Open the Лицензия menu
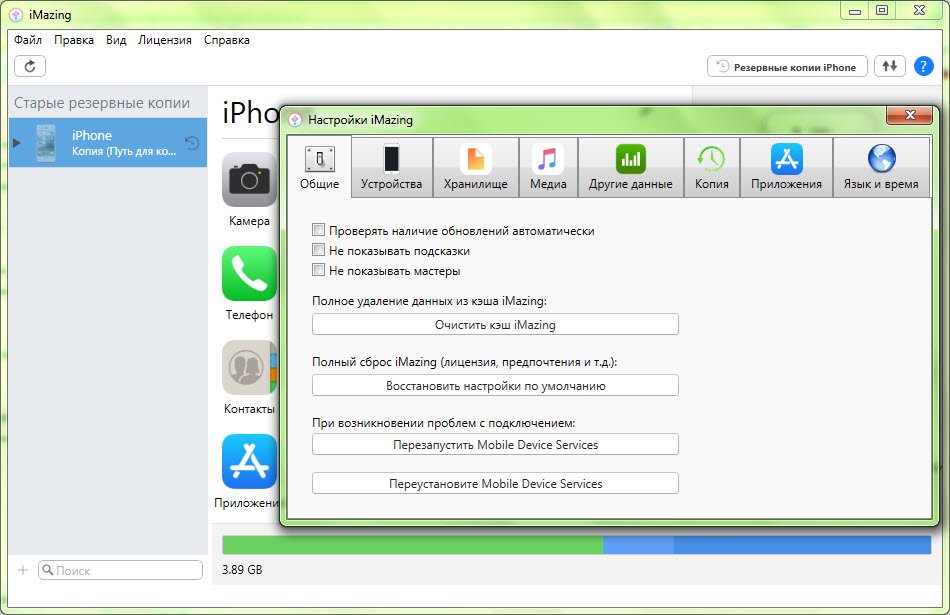 165,40
